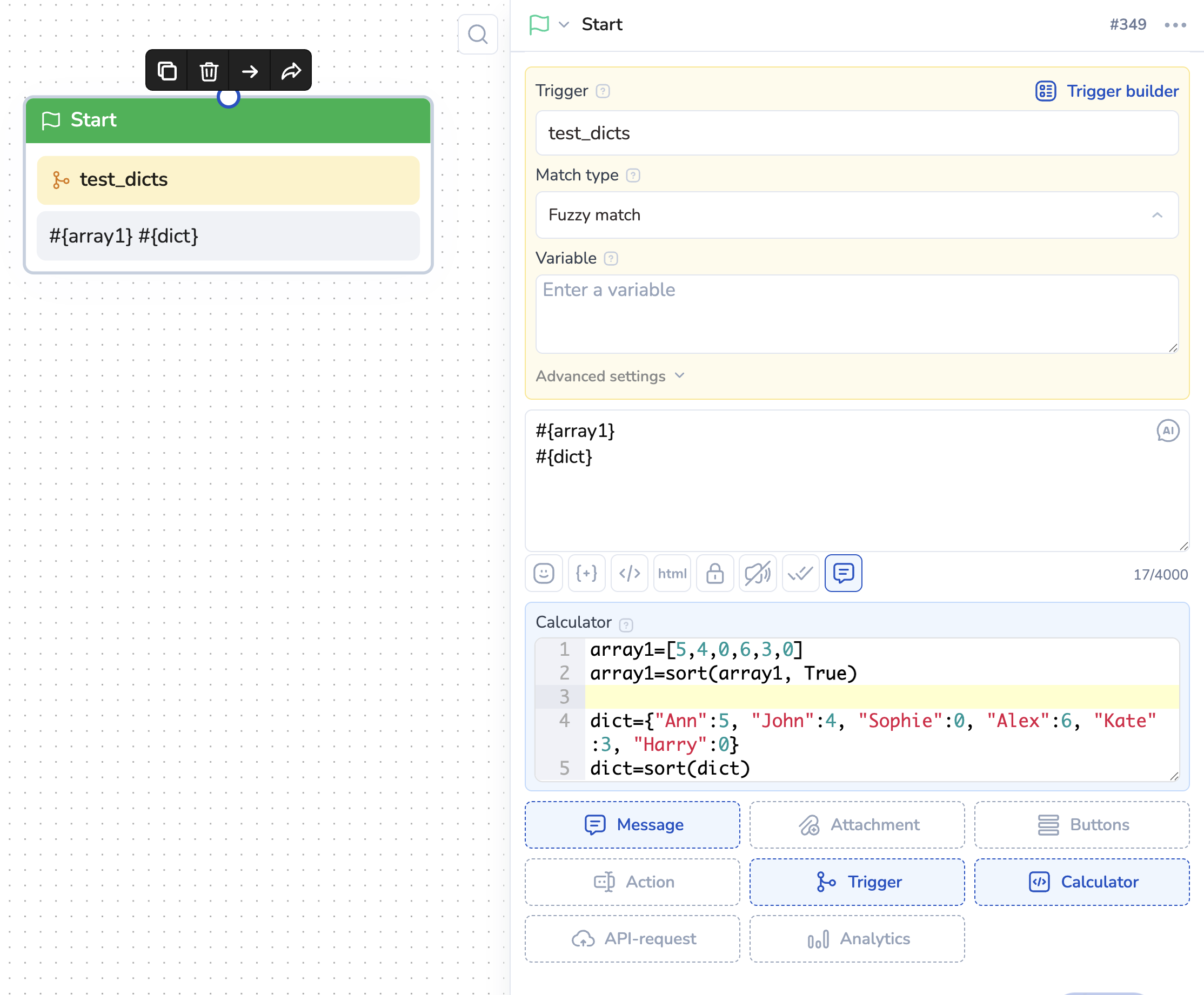Click the Variable input field
The height and width of the screenshot is (995, 1204).
pyautogui.click(x=857, y=313)
